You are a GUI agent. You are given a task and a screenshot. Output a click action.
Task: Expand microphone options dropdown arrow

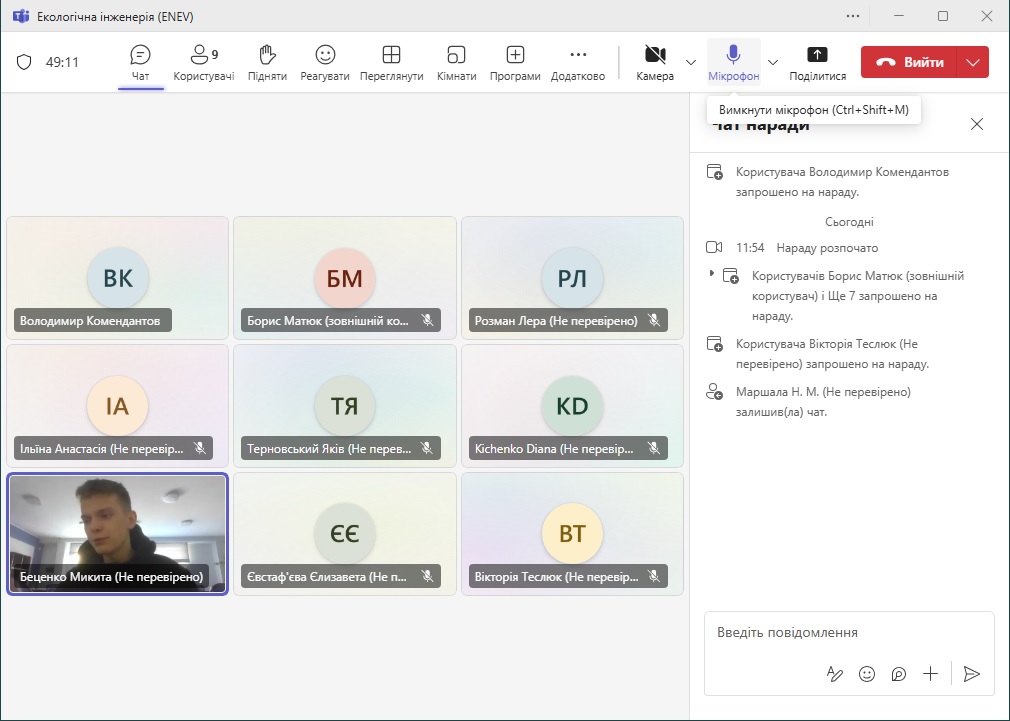772,62
